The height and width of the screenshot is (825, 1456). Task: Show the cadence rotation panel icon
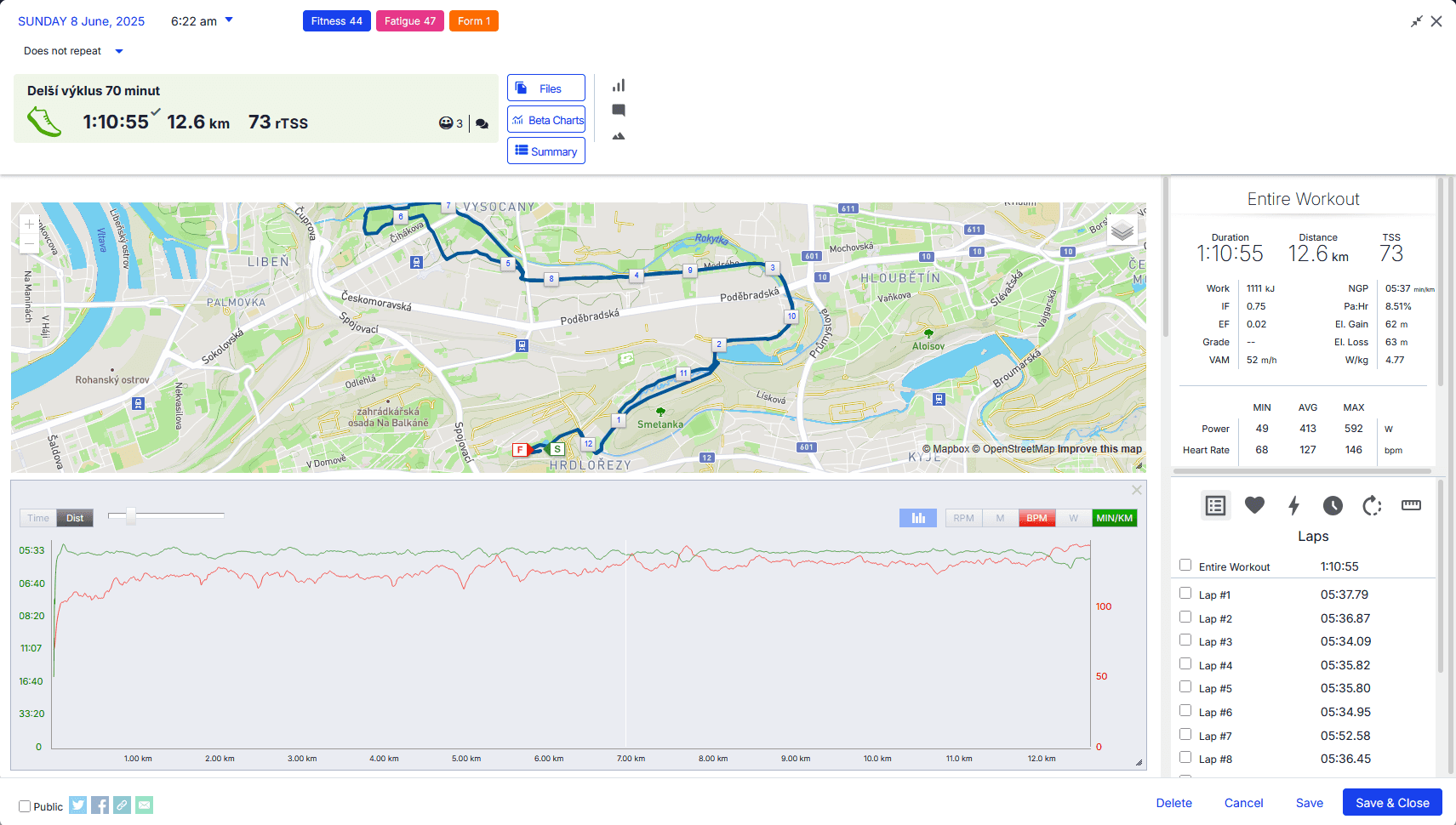pyautogui.click(x=1372, y=505)
